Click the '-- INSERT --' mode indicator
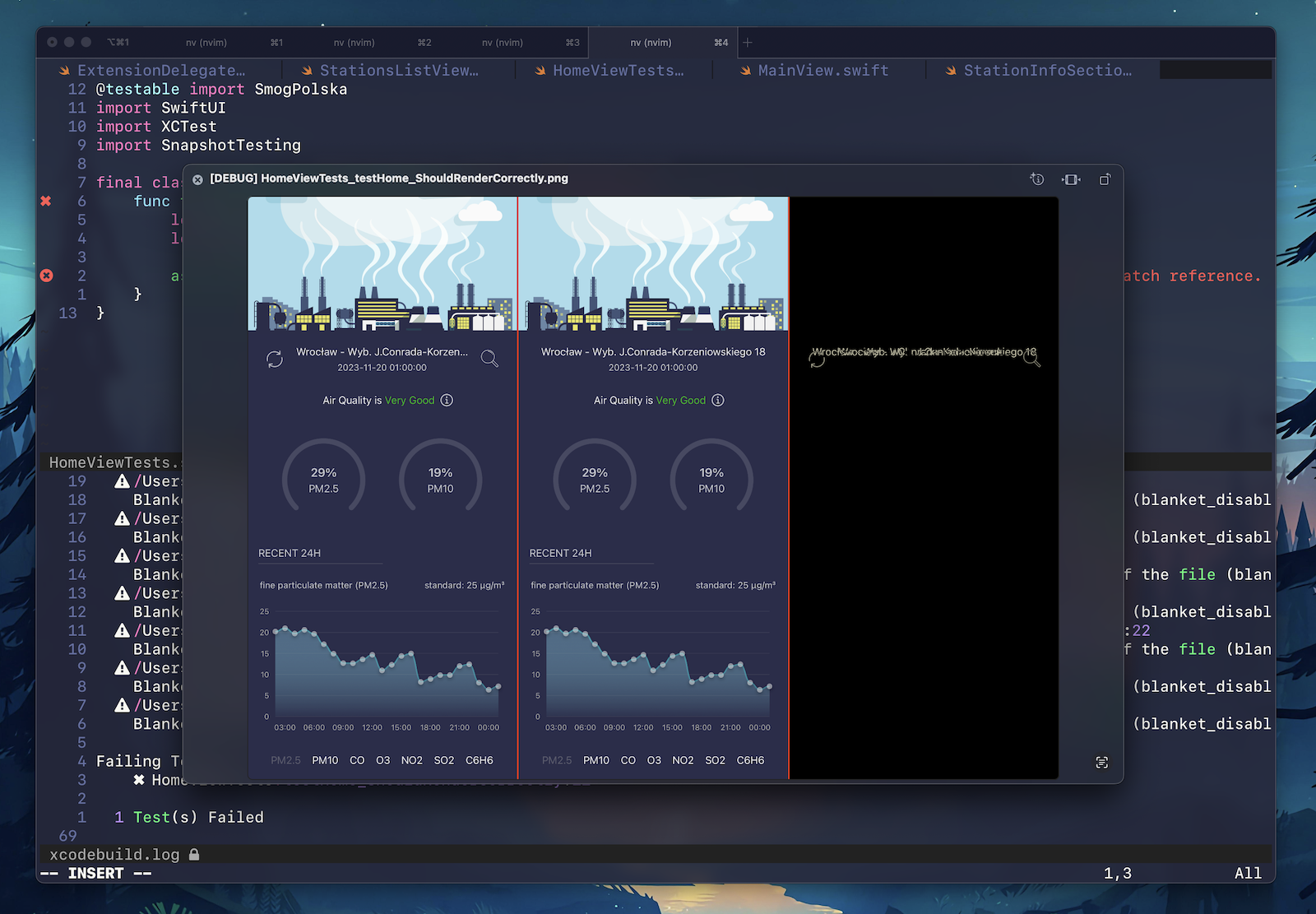The image size is (1316, 914). 95,874
